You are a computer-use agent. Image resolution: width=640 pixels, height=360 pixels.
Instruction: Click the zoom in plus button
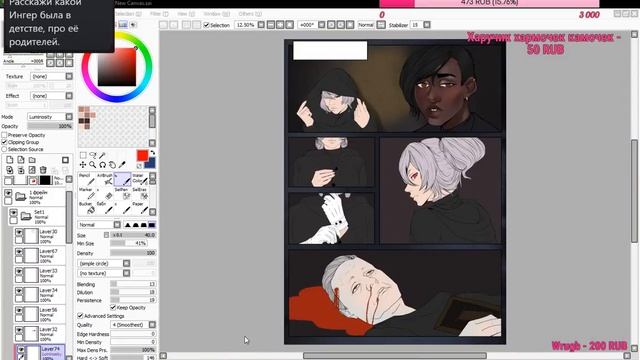(280, 25)
